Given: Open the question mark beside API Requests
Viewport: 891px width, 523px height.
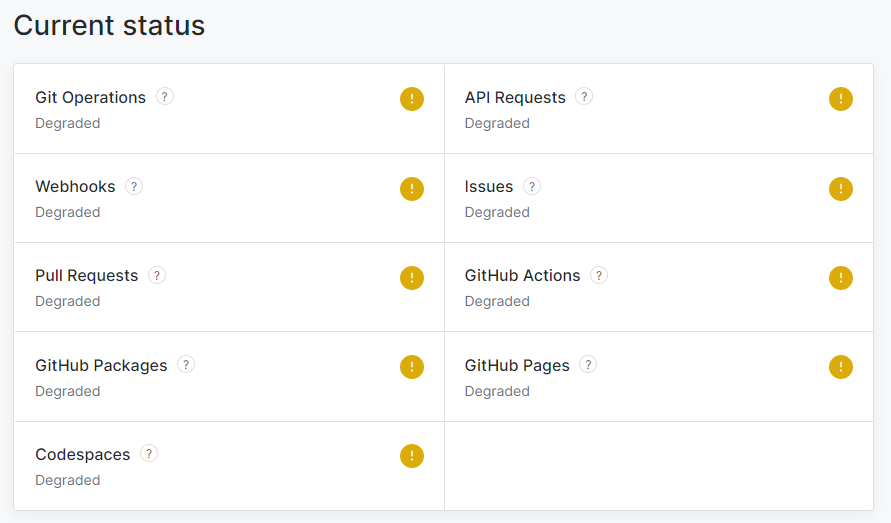Looking at the screenshot, I should click(x=584, y=97).
